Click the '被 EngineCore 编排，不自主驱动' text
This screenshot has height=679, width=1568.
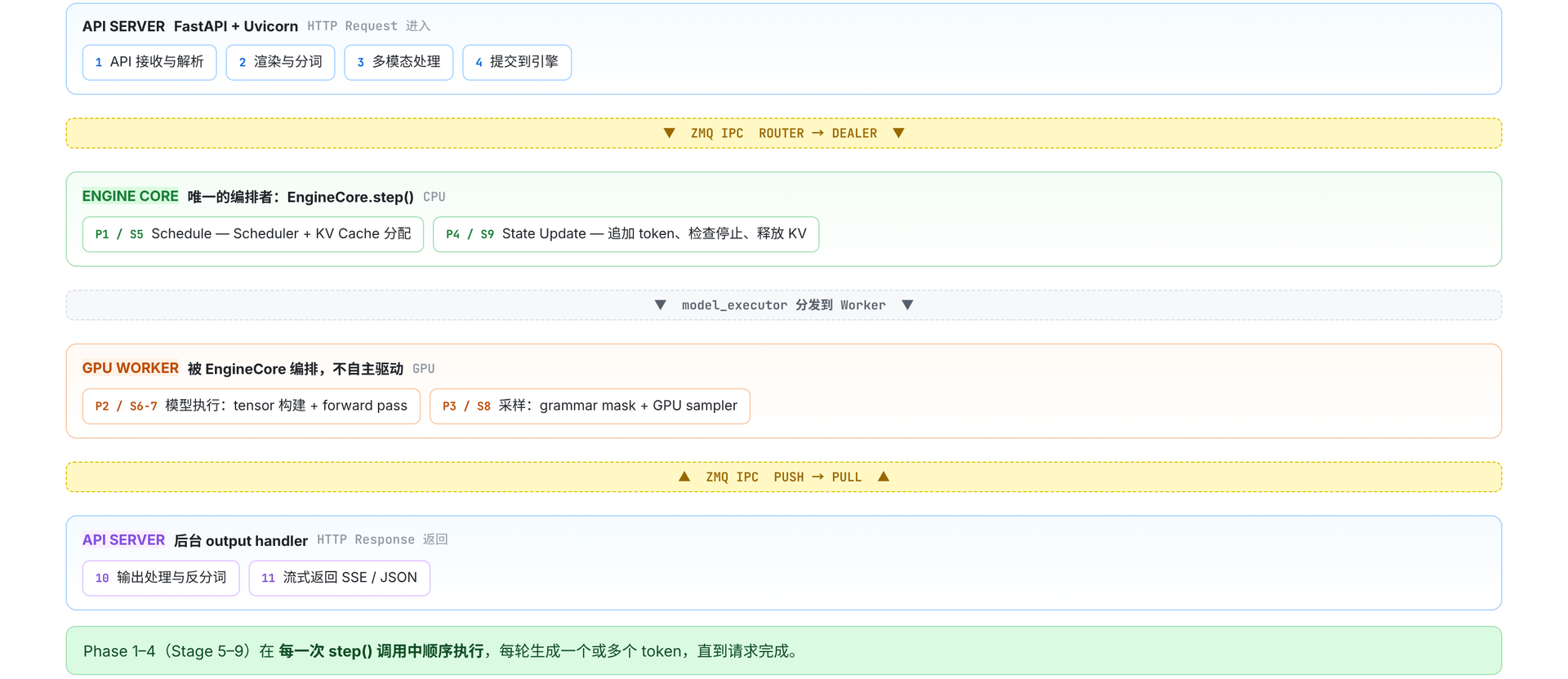pyautogui.click(x=296, y=369)
